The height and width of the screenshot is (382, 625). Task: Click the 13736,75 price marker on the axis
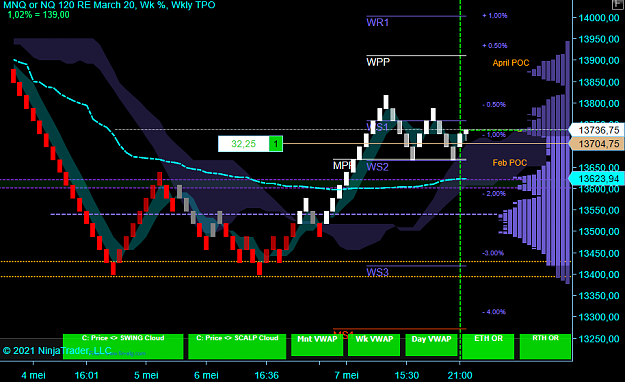[x=597, y=130]
